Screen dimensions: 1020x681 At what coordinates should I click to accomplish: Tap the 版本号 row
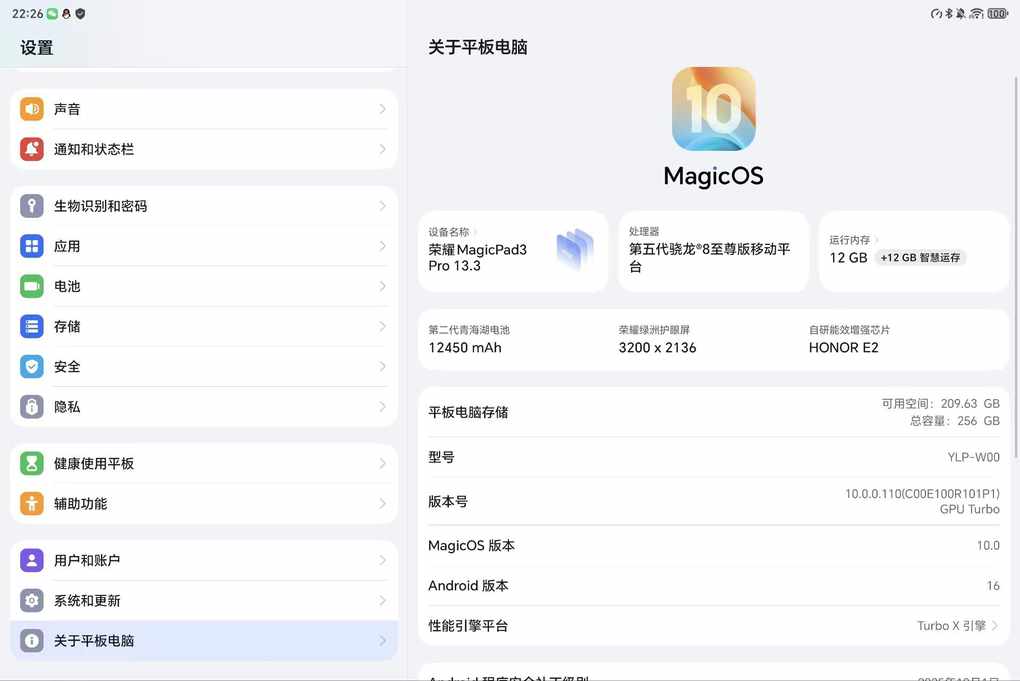(713, 501)
